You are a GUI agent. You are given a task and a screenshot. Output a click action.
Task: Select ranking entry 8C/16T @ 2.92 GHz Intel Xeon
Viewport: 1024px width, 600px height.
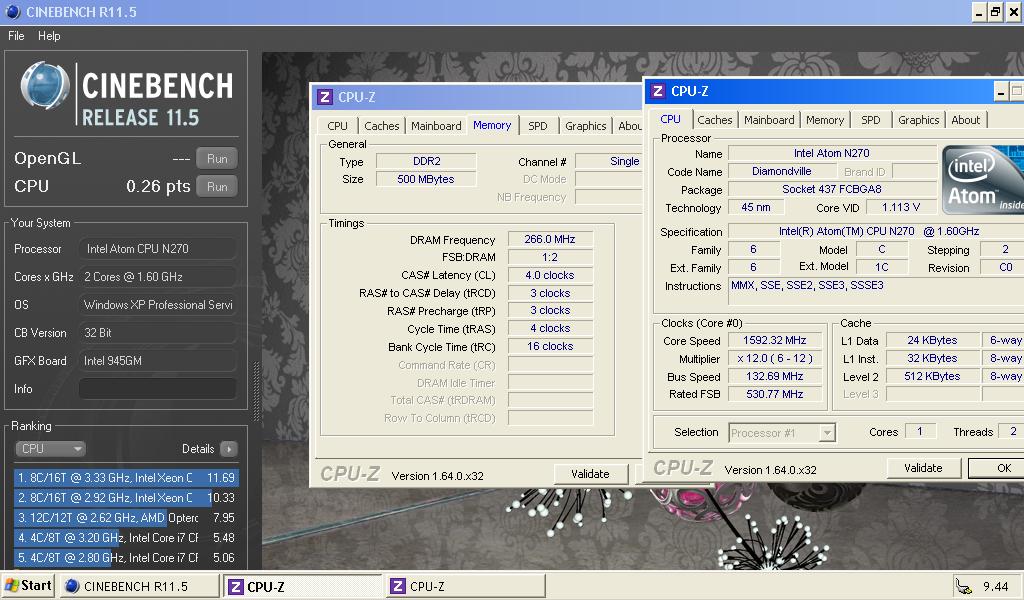[126, 497]
